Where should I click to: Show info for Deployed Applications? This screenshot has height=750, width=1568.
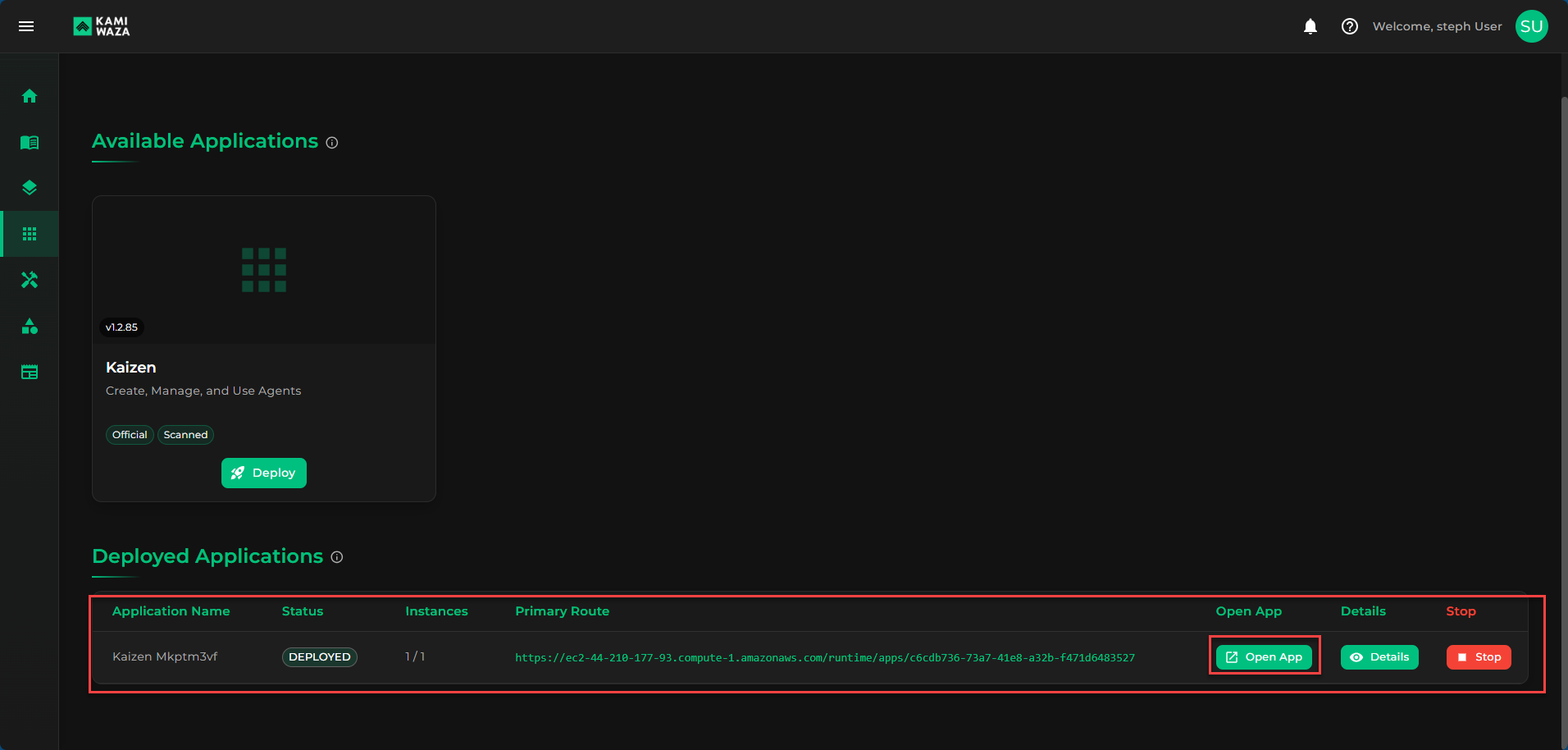pos(337,557)
